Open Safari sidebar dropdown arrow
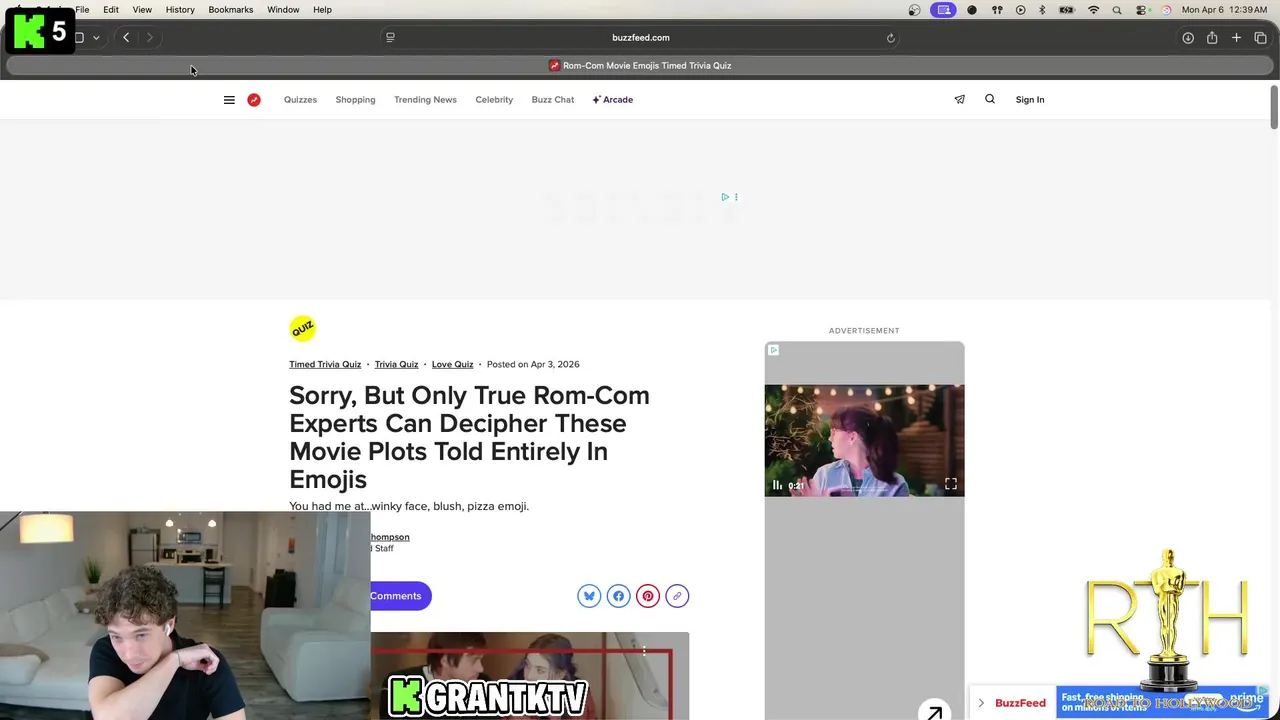Image resolution: width=1280 pixels, height=720 pixels. [96, 38]
